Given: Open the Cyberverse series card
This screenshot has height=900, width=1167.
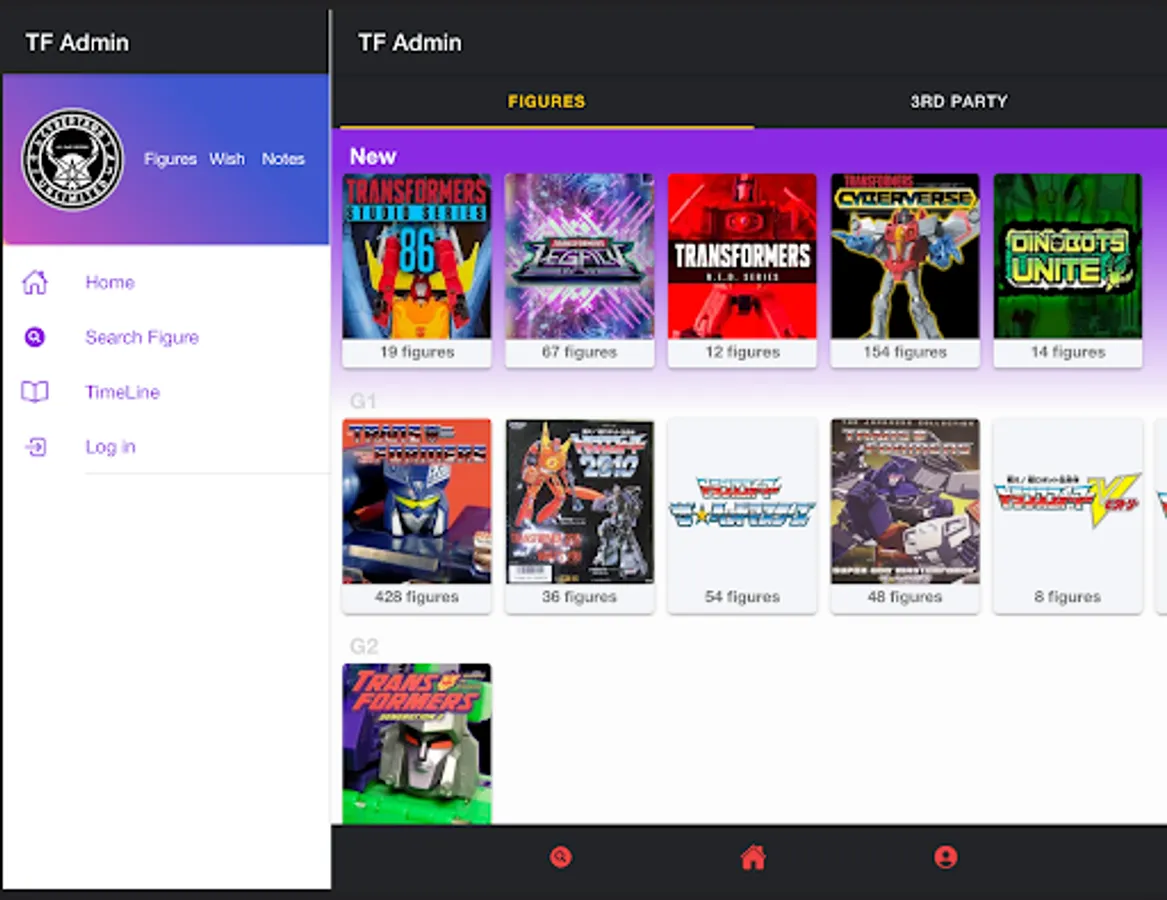Looking at the screenshot, I should (905, 270).
